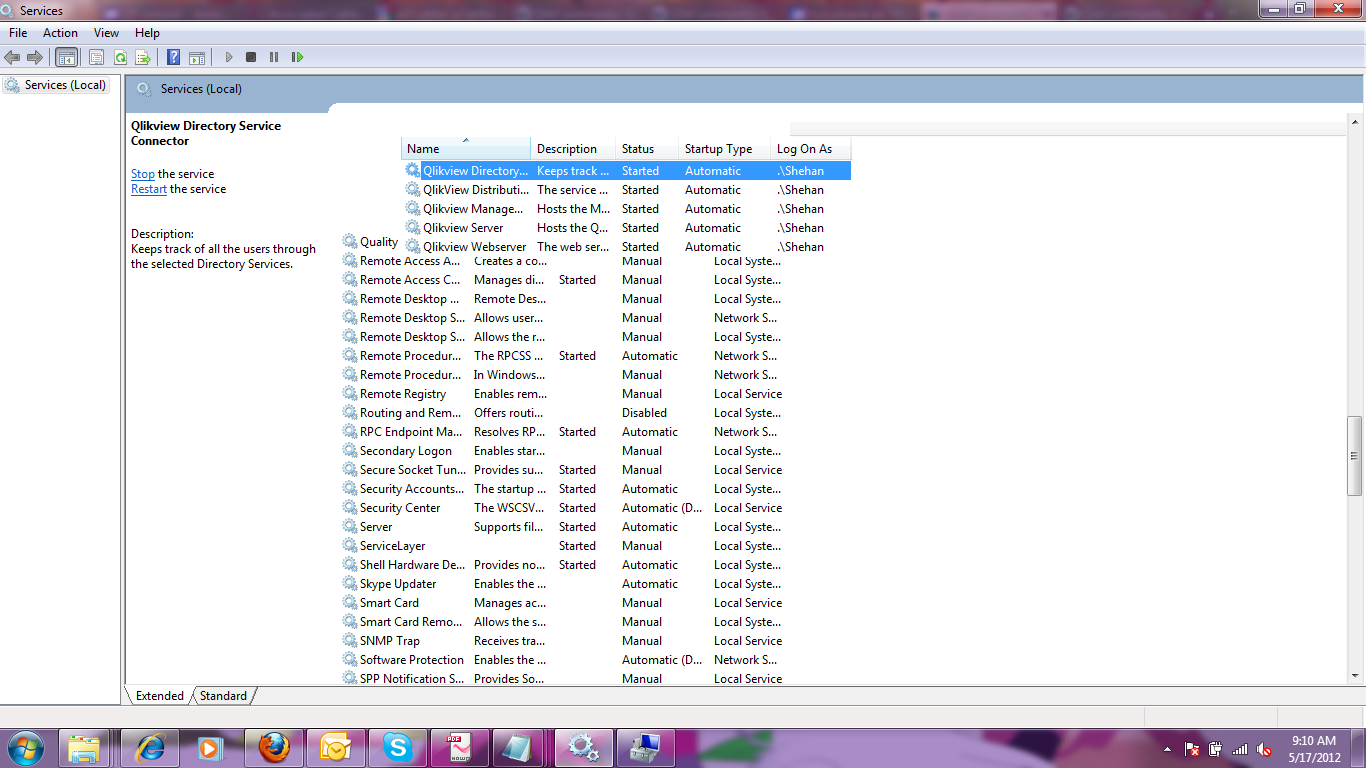
Task: Click gear icon beside Remote Registry
Action: click(350, 394)
